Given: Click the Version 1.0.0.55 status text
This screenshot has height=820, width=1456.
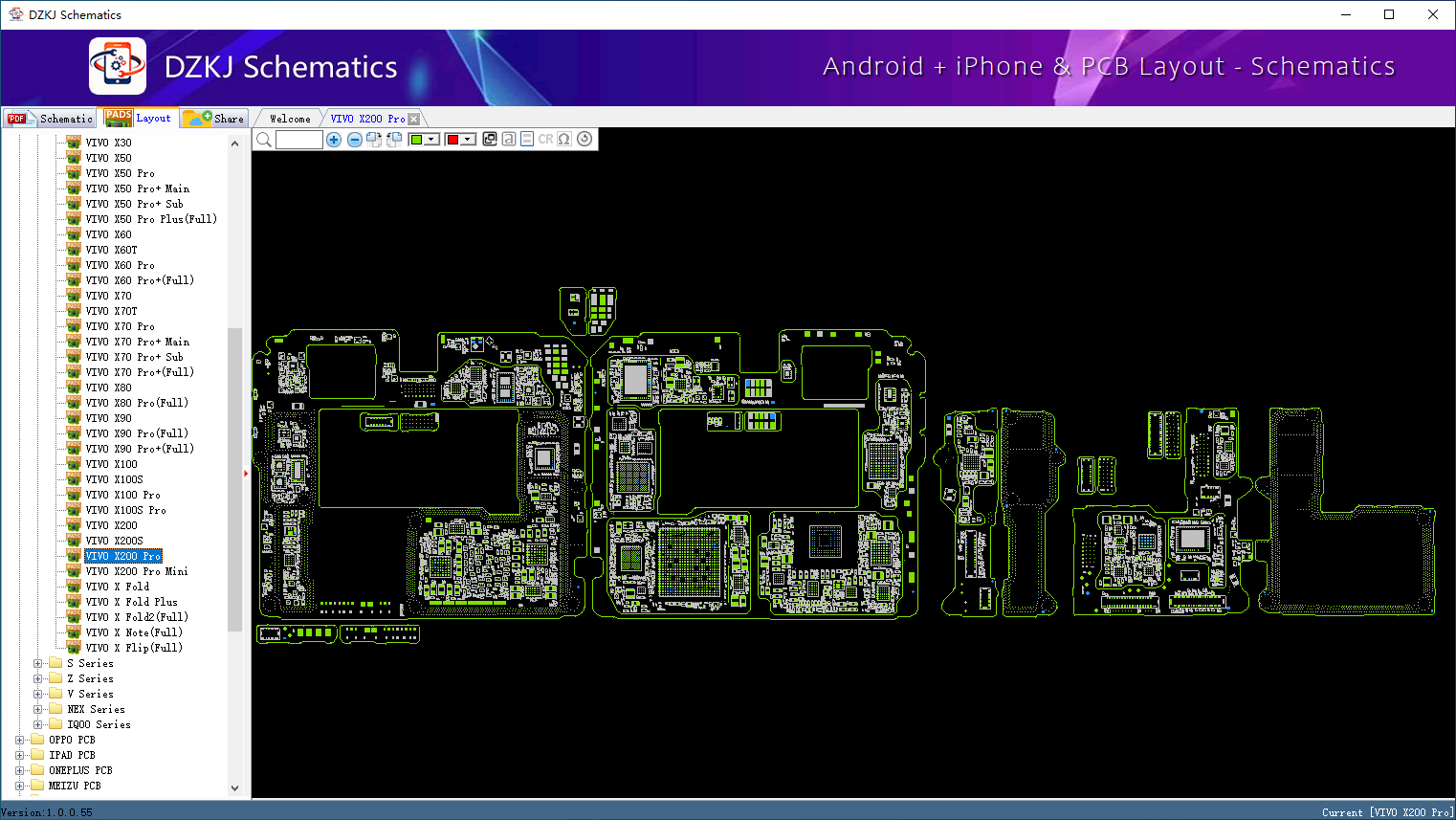Looking at the screenshot, I should tap(47, 812).
